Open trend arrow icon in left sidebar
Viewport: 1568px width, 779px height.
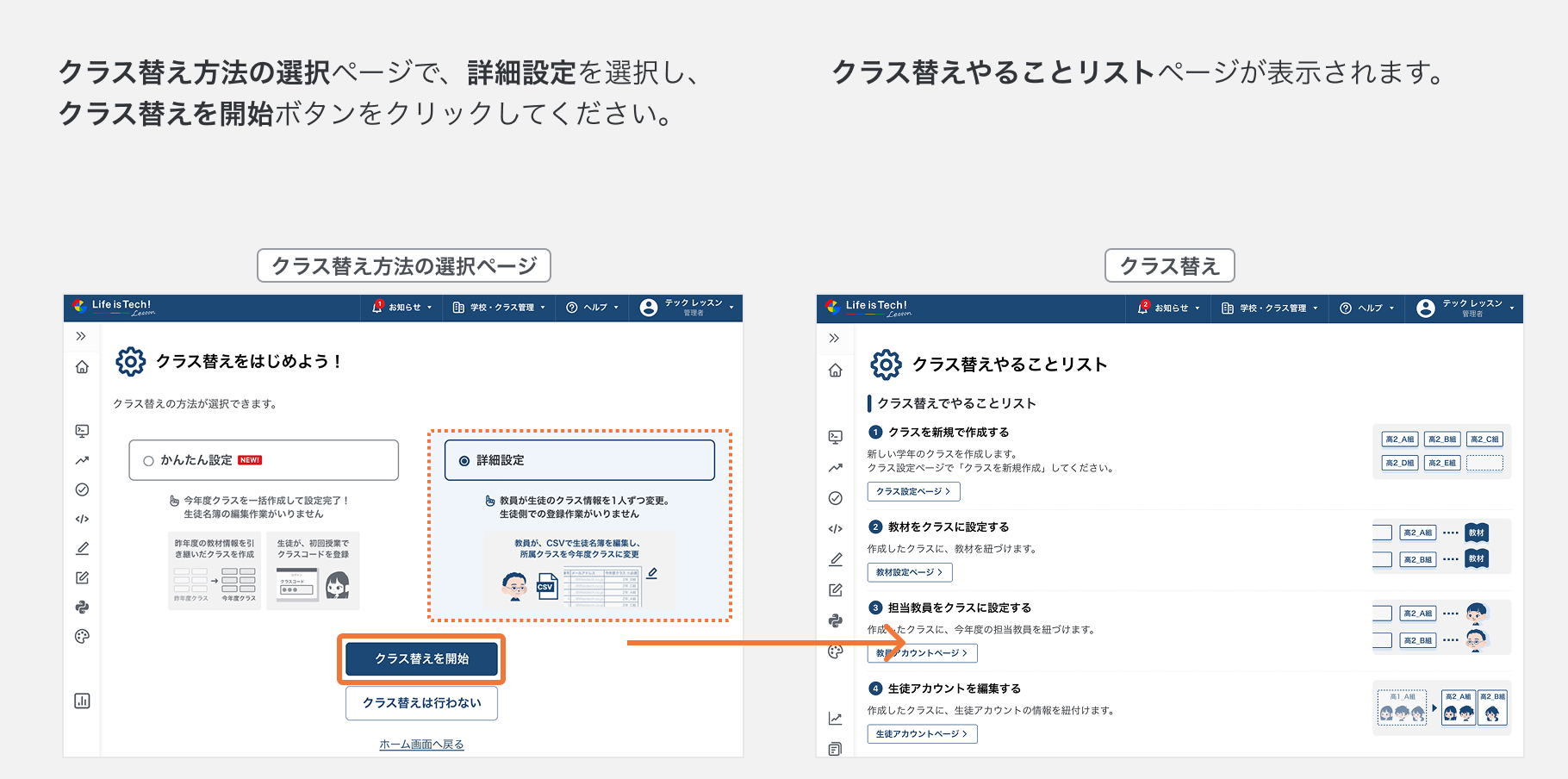point(82,460)
